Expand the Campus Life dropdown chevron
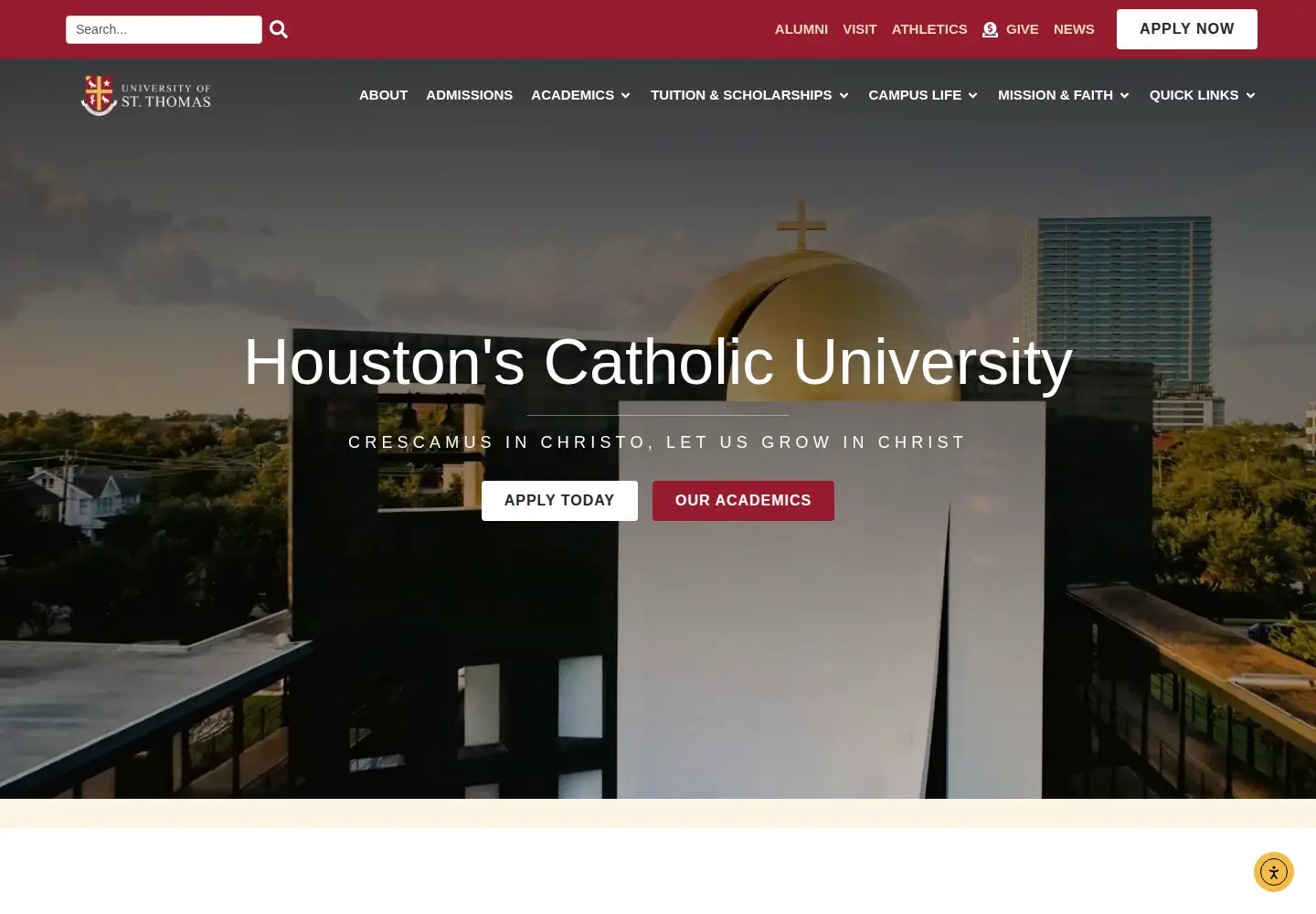This screenshot has height=914, width=1316. [972, 95]
